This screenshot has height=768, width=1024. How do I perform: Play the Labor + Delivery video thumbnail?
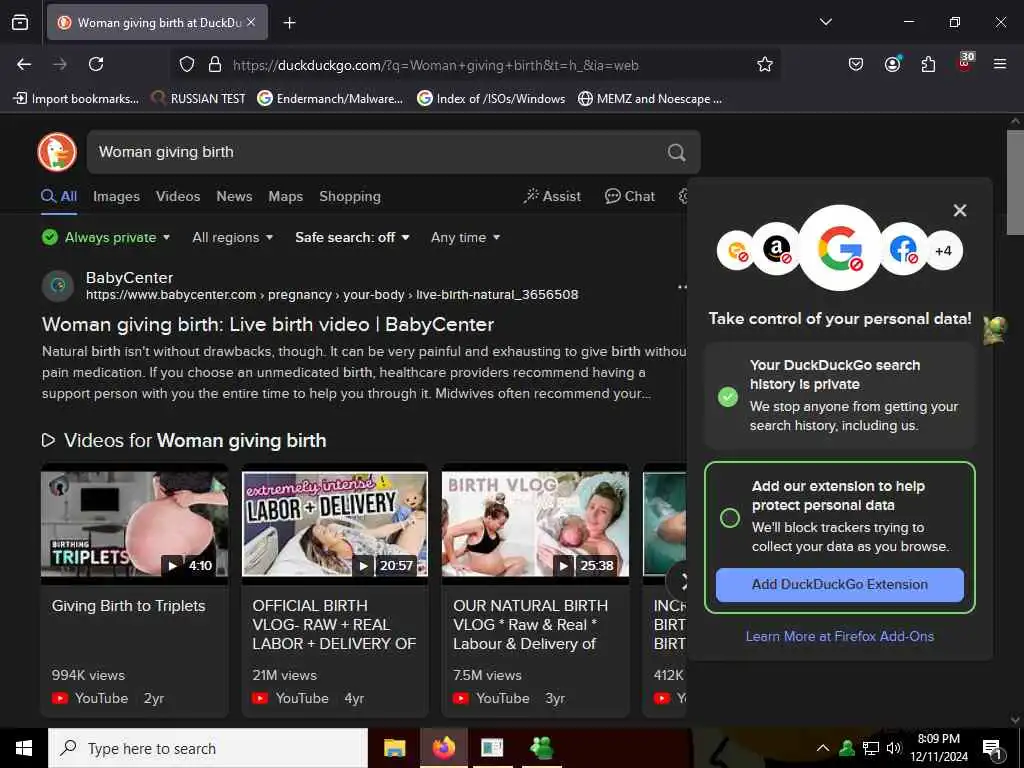[x=335, y=524]
